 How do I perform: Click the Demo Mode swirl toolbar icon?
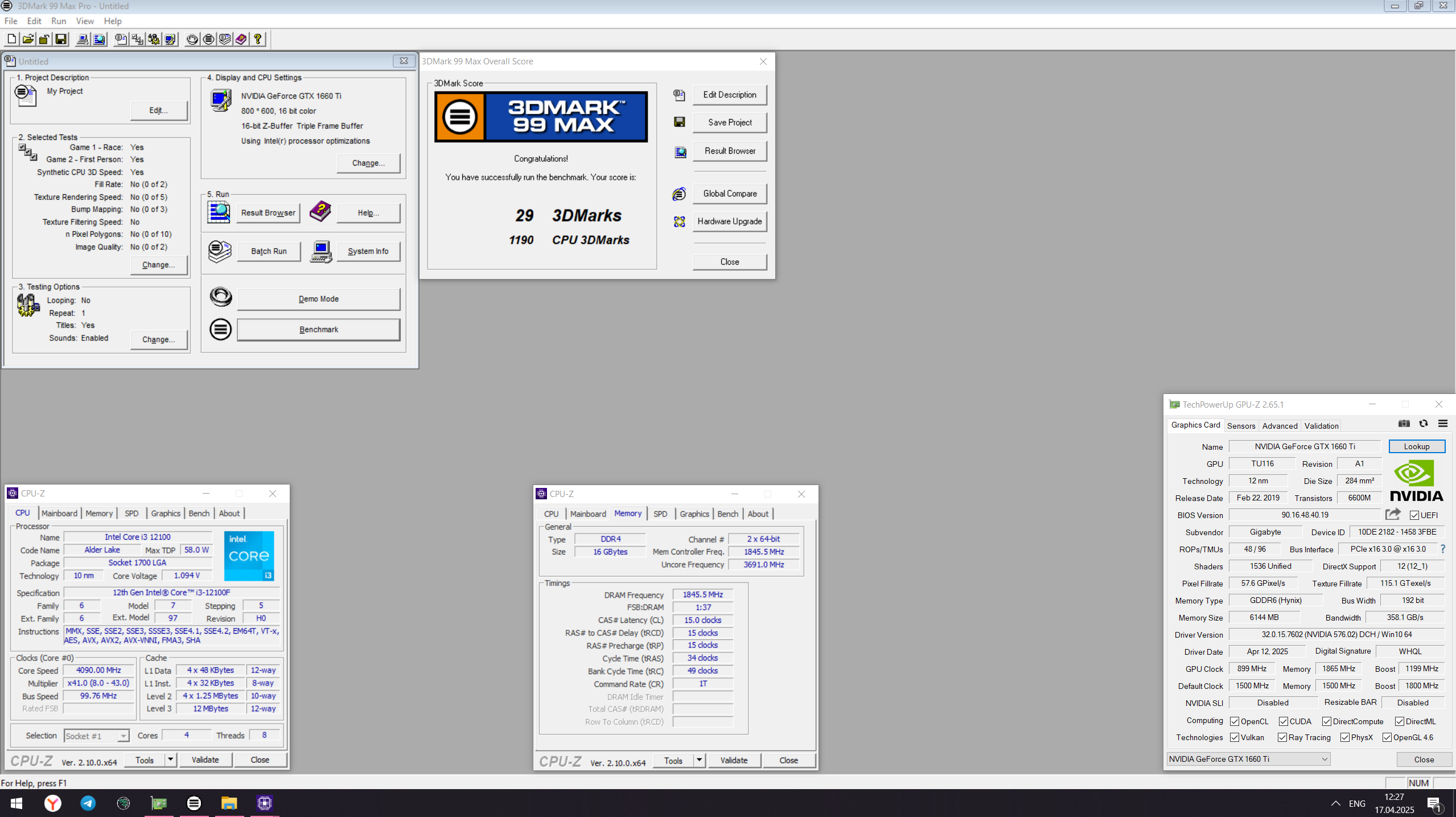point(192,39)
